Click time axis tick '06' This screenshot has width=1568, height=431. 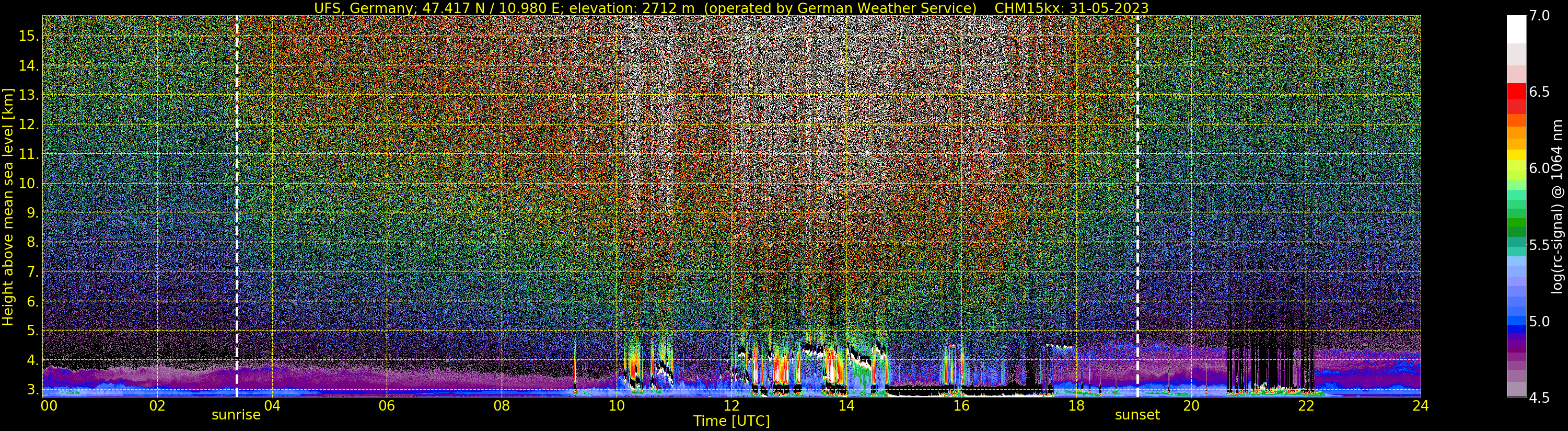tap(387, 405)
